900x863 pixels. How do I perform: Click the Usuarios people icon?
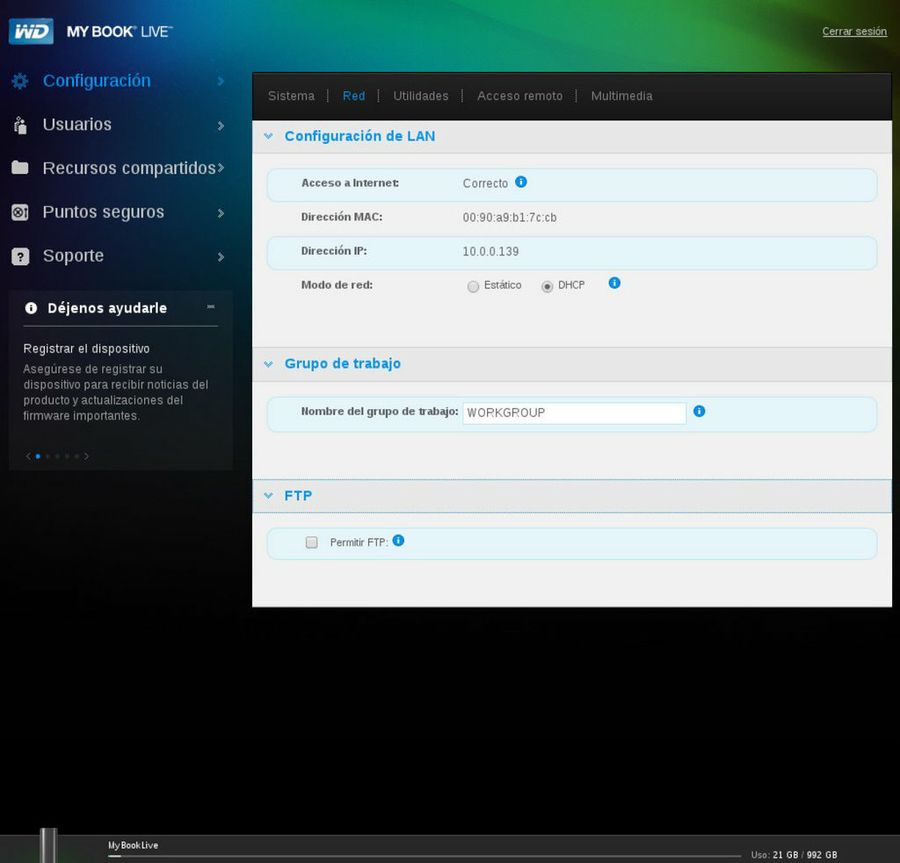20,125
